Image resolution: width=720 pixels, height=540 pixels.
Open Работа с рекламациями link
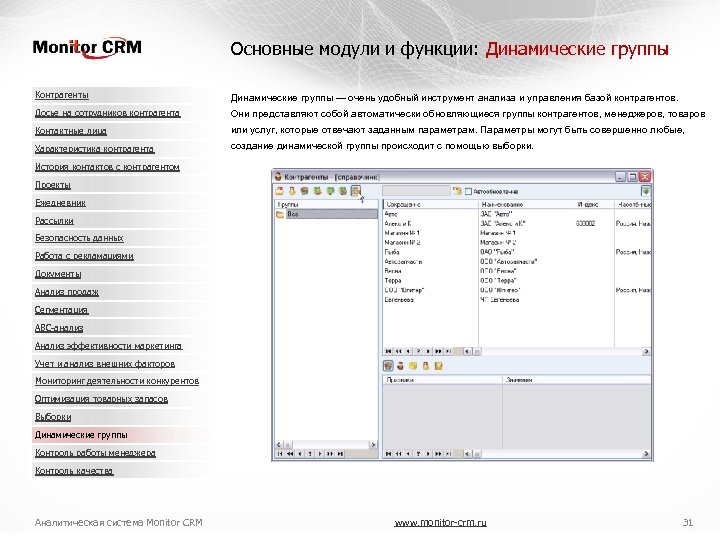[84, 256]
